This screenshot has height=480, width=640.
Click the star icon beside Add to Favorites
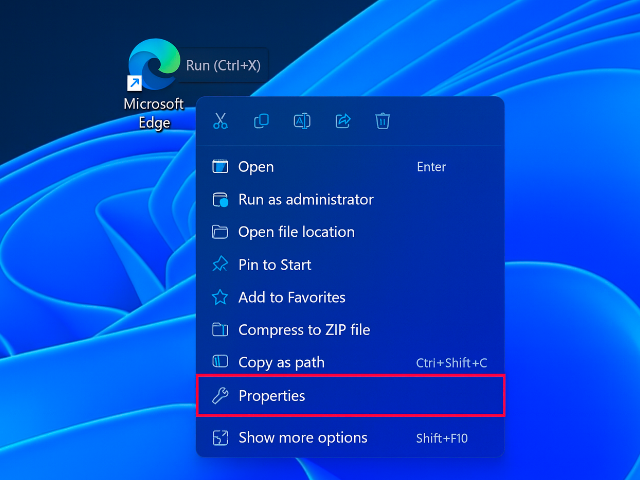click(x=220, y=297)
